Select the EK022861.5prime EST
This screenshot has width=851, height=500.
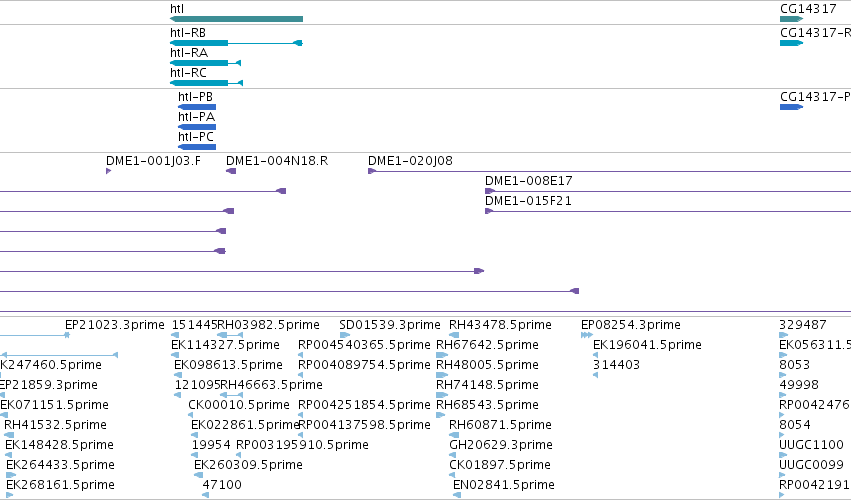[x=195, y=435]
